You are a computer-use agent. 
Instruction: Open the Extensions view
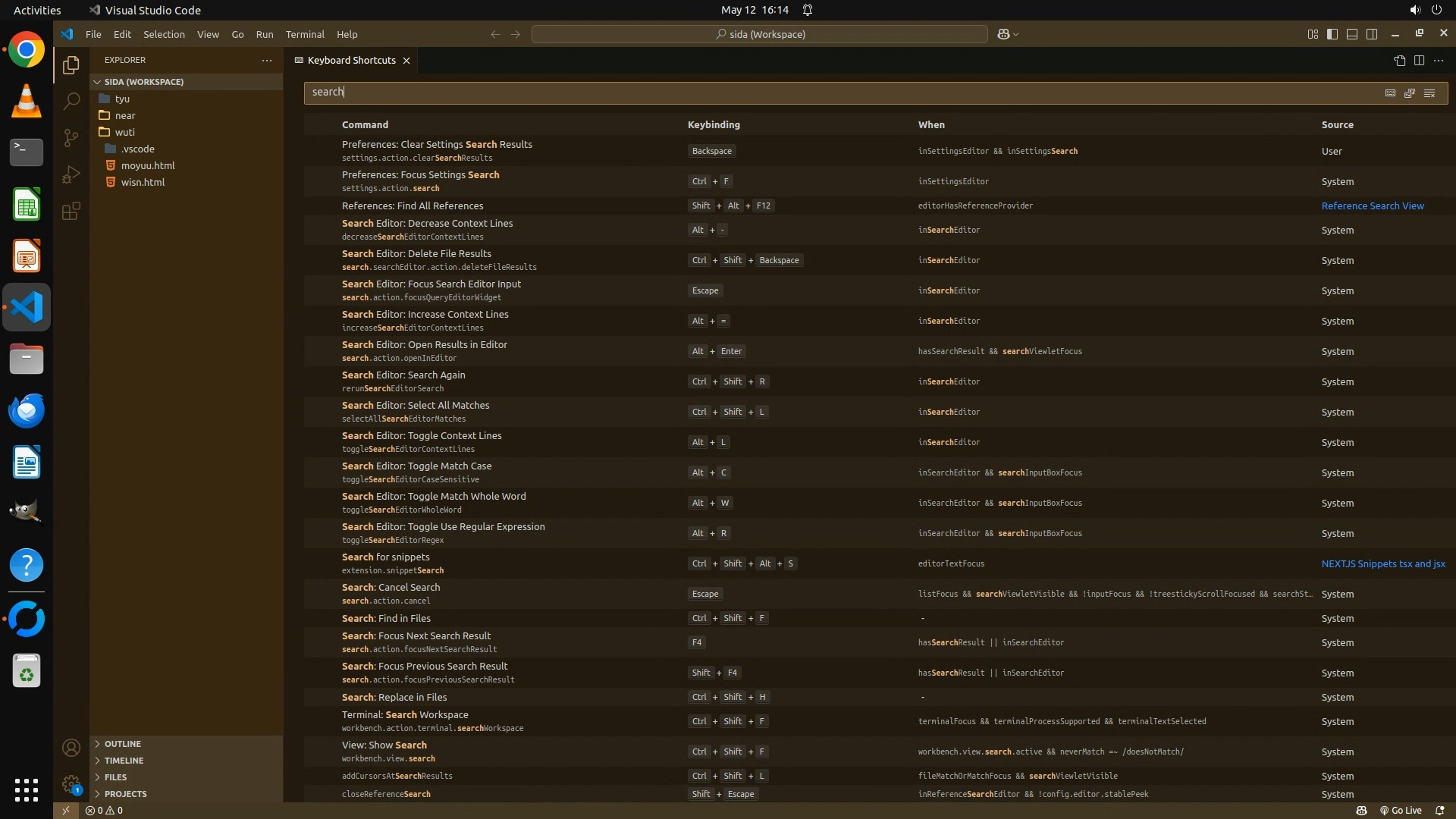(71, 211)
